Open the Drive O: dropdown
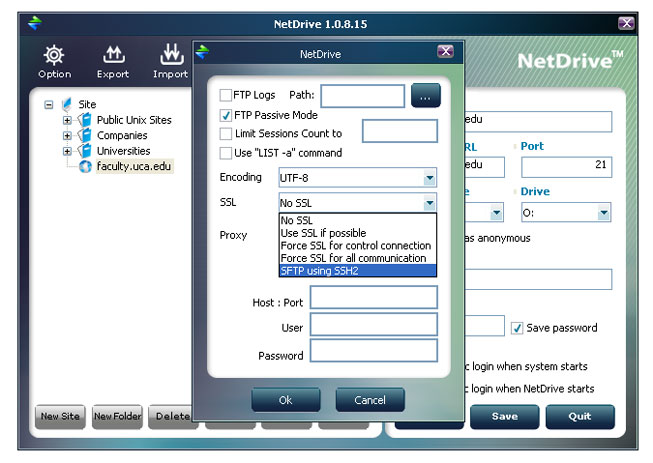The width and height of the screenshot is (653, 463). click(566, 213)
